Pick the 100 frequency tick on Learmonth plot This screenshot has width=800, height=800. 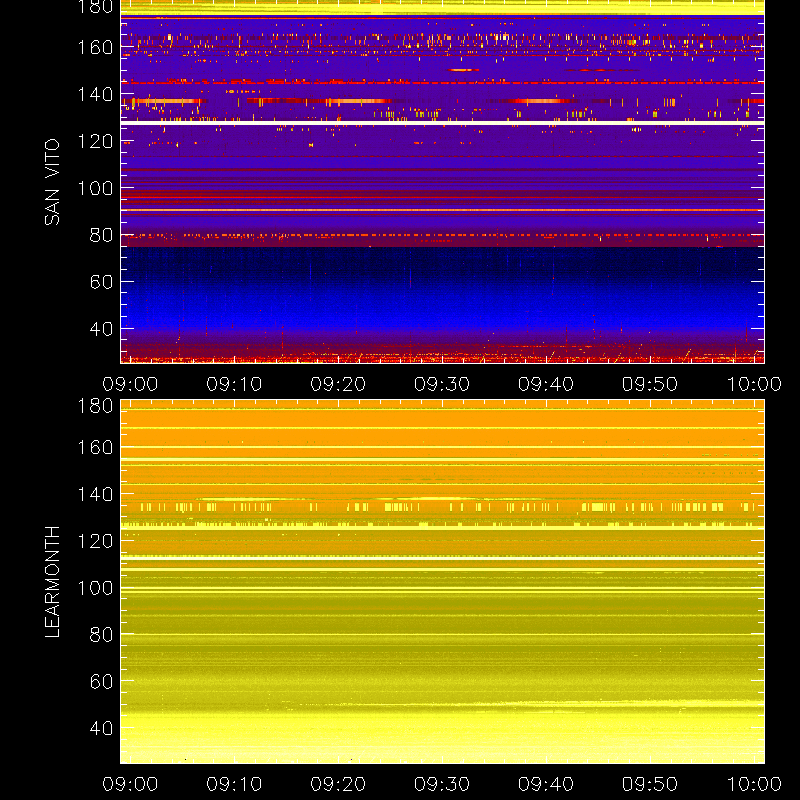95,588
